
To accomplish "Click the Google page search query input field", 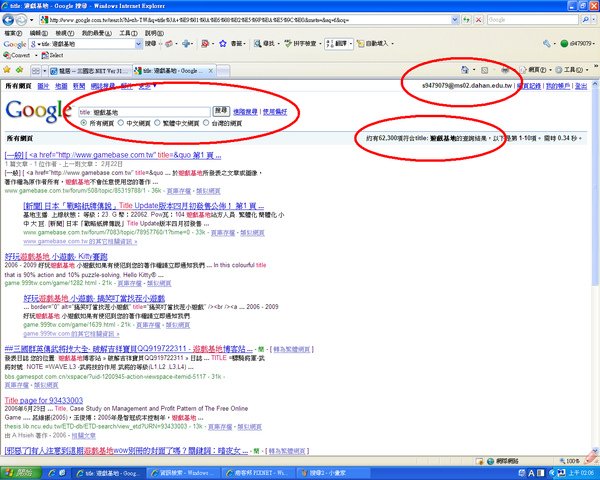I will (144, 112).
